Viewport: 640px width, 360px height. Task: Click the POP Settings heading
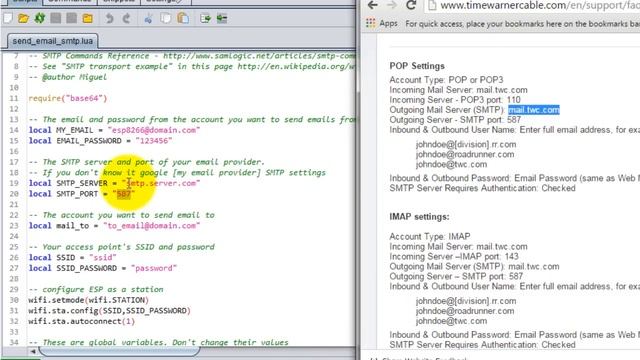[x=417, y=66]
